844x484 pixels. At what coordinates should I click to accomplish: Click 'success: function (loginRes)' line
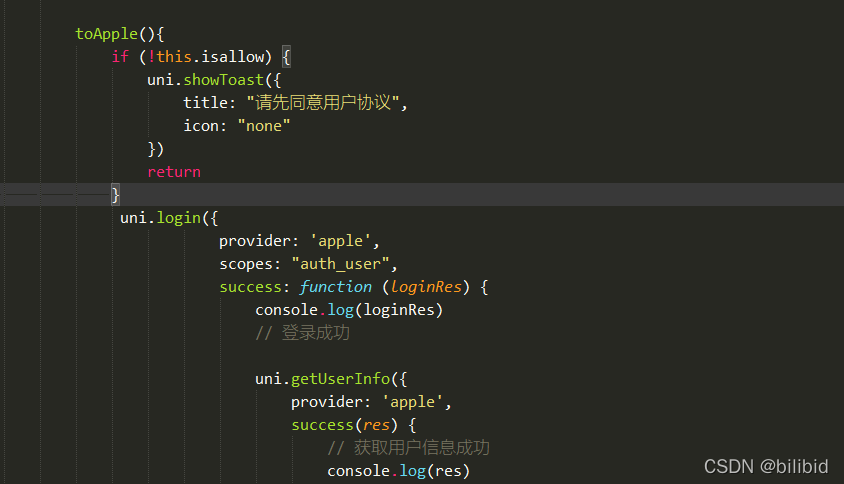[x=354, y=287]
